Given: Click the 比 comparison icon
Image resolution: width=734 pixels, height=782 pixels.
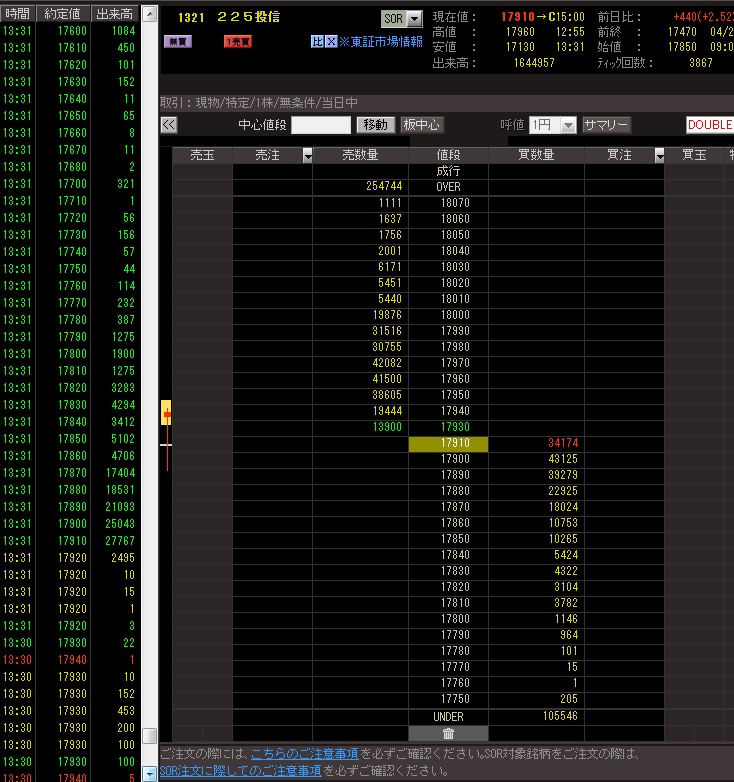Looking at the screenshot, I should pyautogui.click(x=317, y=41).
